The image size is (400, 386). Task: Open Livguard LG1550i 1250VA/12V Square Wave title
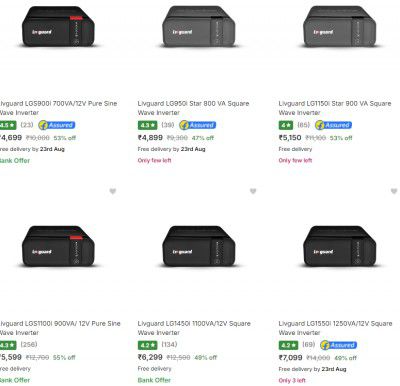tap(335, 328)
